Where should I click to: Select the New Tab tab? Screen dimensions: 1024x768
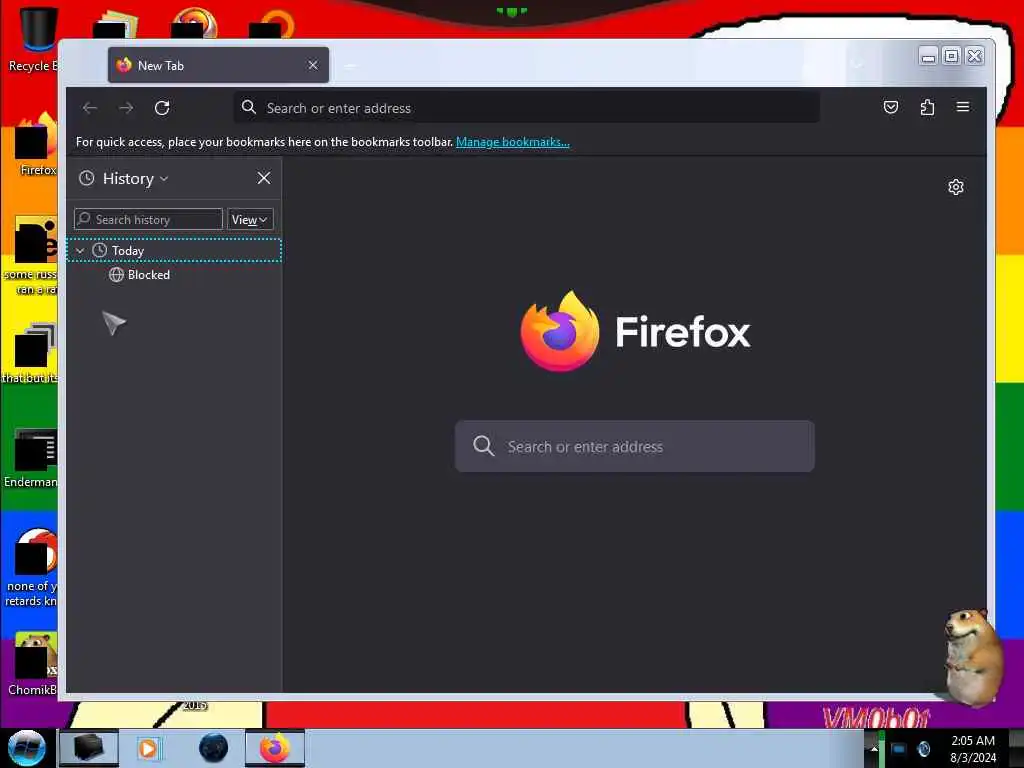(x=218, y=65)
